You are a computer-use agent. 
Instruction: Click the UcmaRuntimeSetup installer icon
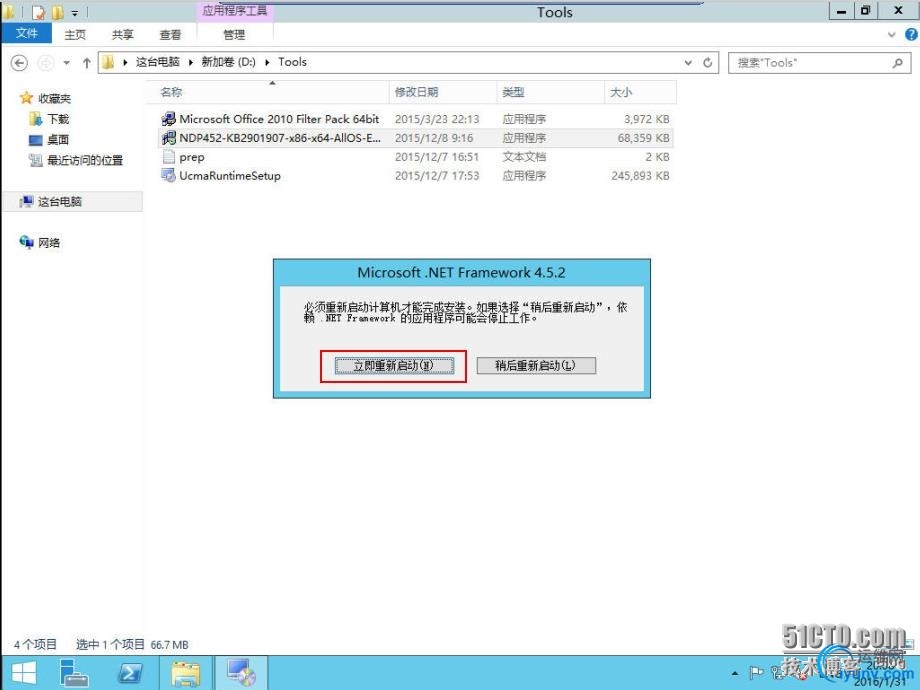click(x=168, y=175)
